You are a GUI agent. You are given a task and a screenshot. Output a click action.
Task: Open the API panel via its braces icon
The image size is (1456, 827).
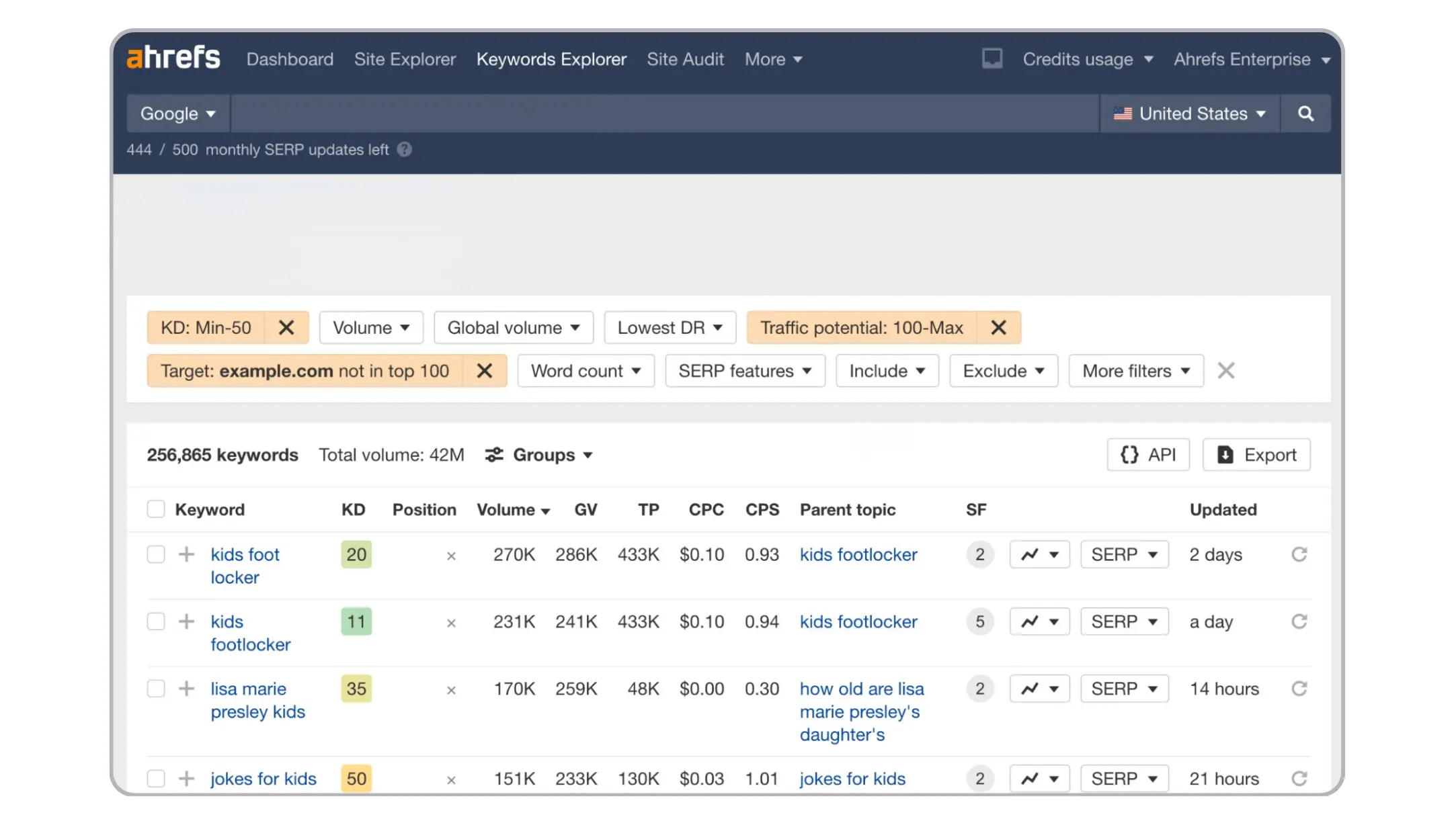click(1129, 455)
